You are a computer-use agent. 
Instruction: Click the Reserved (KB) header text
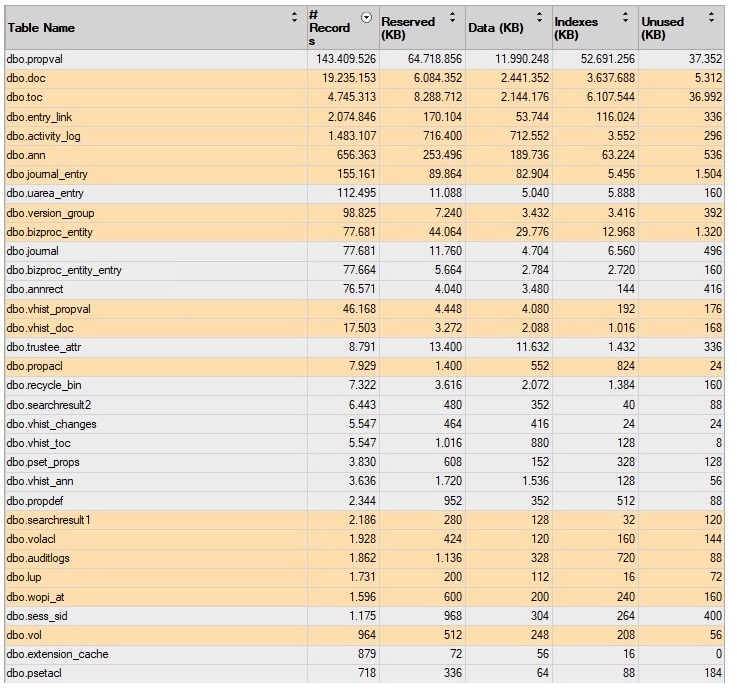408,27
